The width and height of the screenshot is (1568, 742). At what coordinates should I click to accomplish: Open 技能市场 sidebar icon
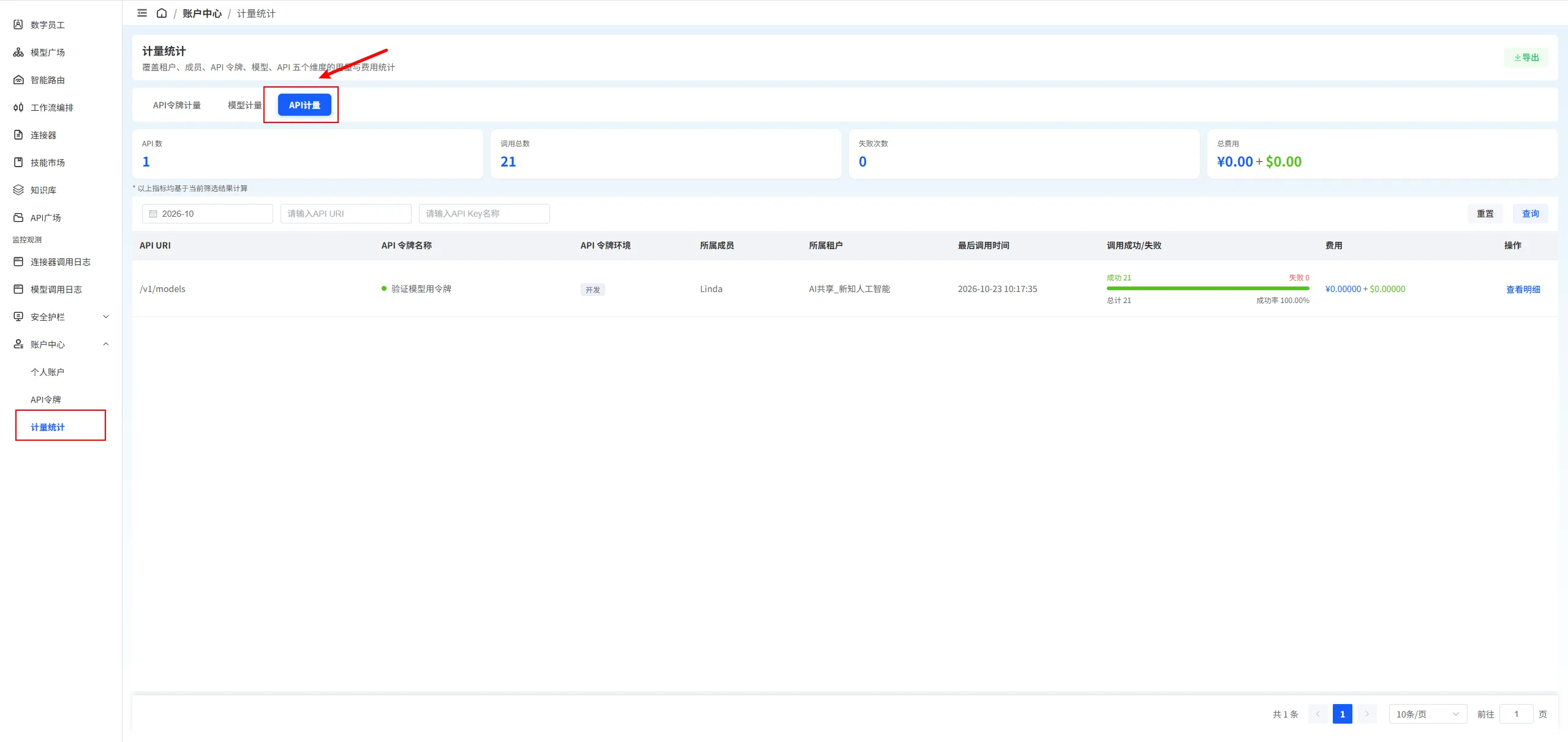click(18, 162)
